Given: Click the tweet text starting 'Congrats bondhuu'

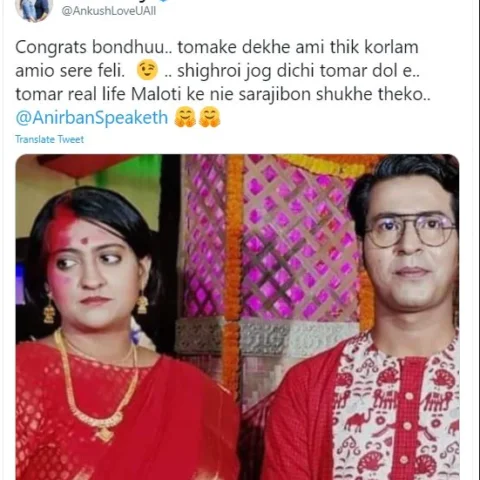Looking at the screenshot, I should coord(223,71).
